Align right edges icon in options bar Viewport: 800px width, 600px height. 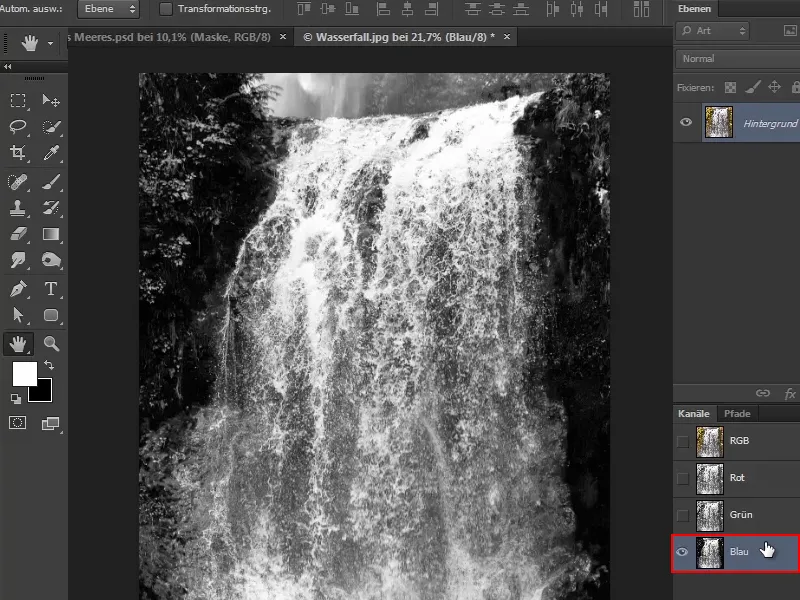pos(432,9)
